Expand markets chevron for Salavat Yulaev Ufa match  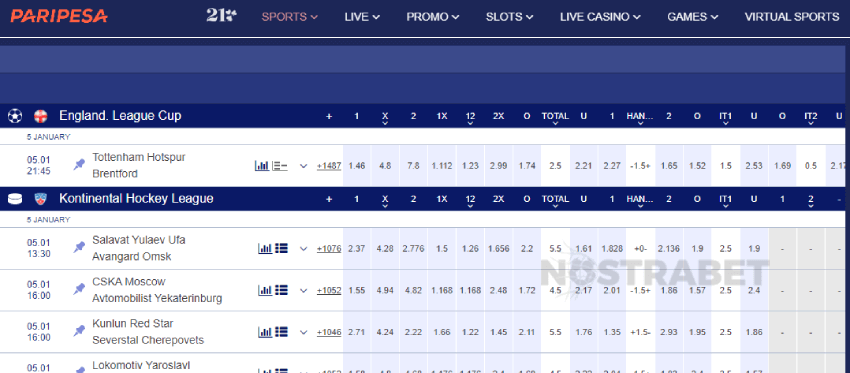coord(304,249)
